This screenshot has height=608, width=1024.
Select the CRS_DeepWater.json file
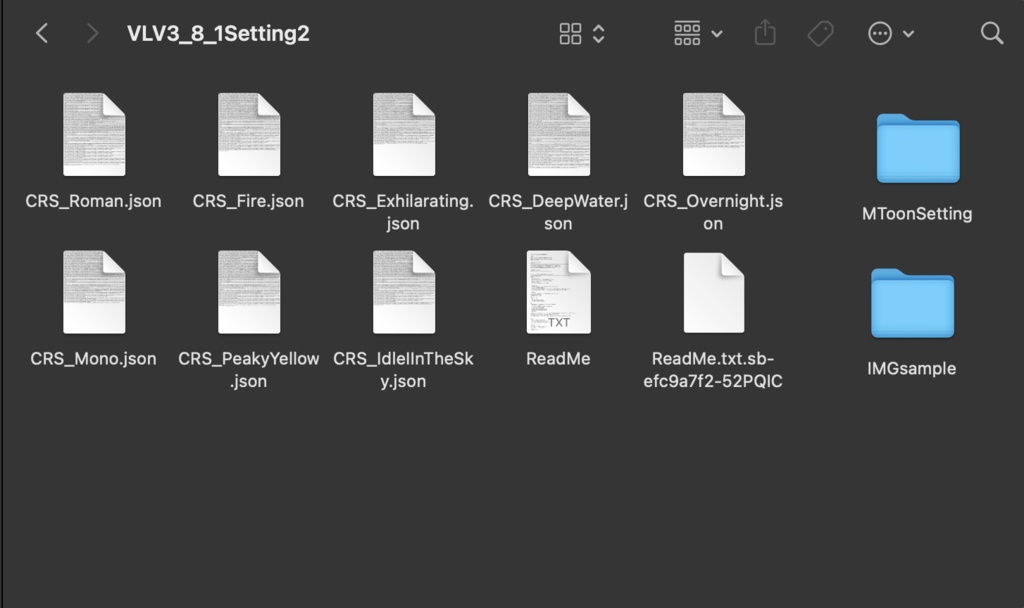[x=558, y=133]
